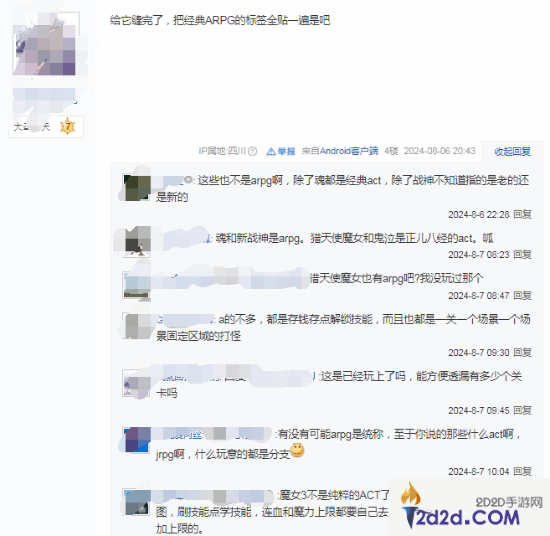This screenshot has width=550, height=536.
Task: Open the Android客户端 link
Action: click(x=349, y=151)
